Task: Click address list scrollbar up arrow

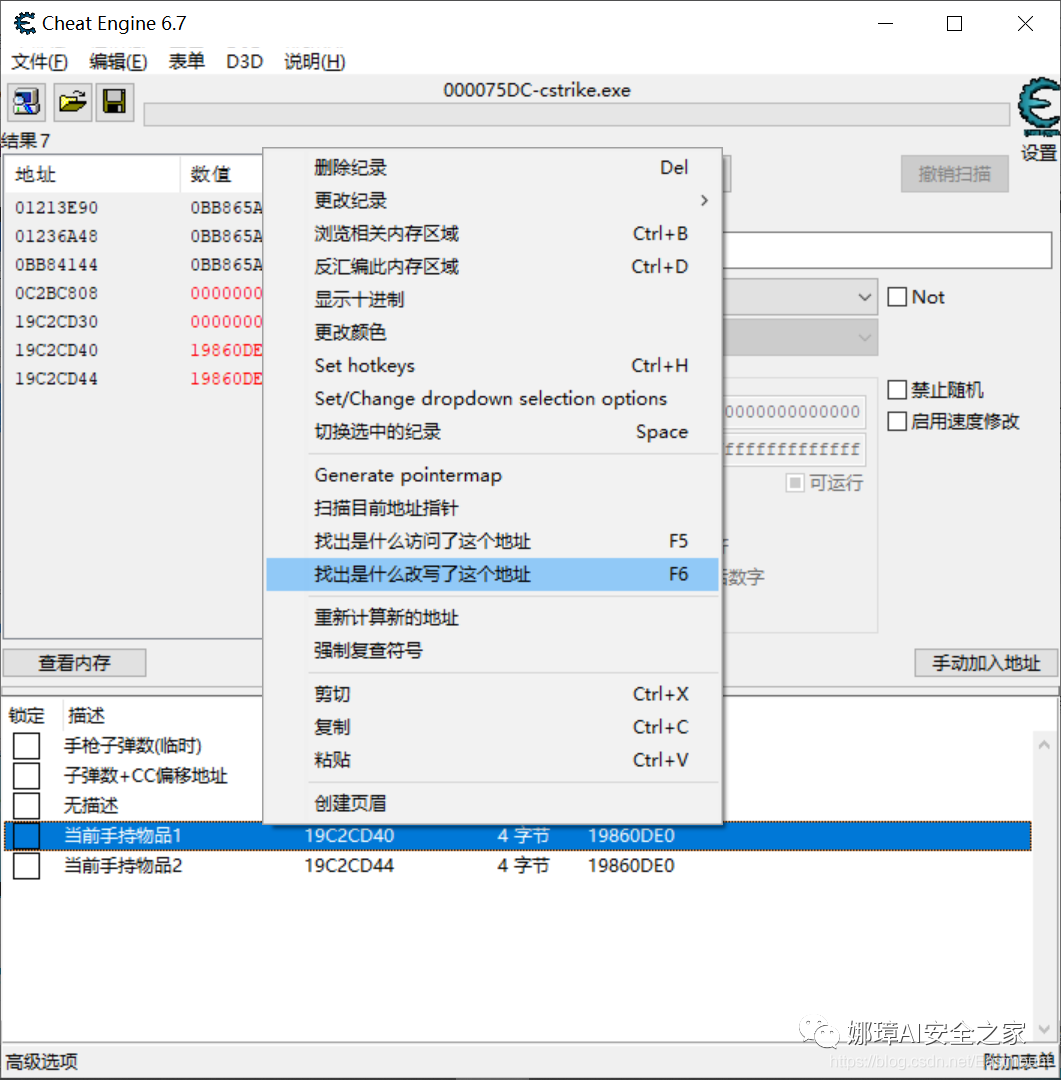Action: (x=1044, y=745)
